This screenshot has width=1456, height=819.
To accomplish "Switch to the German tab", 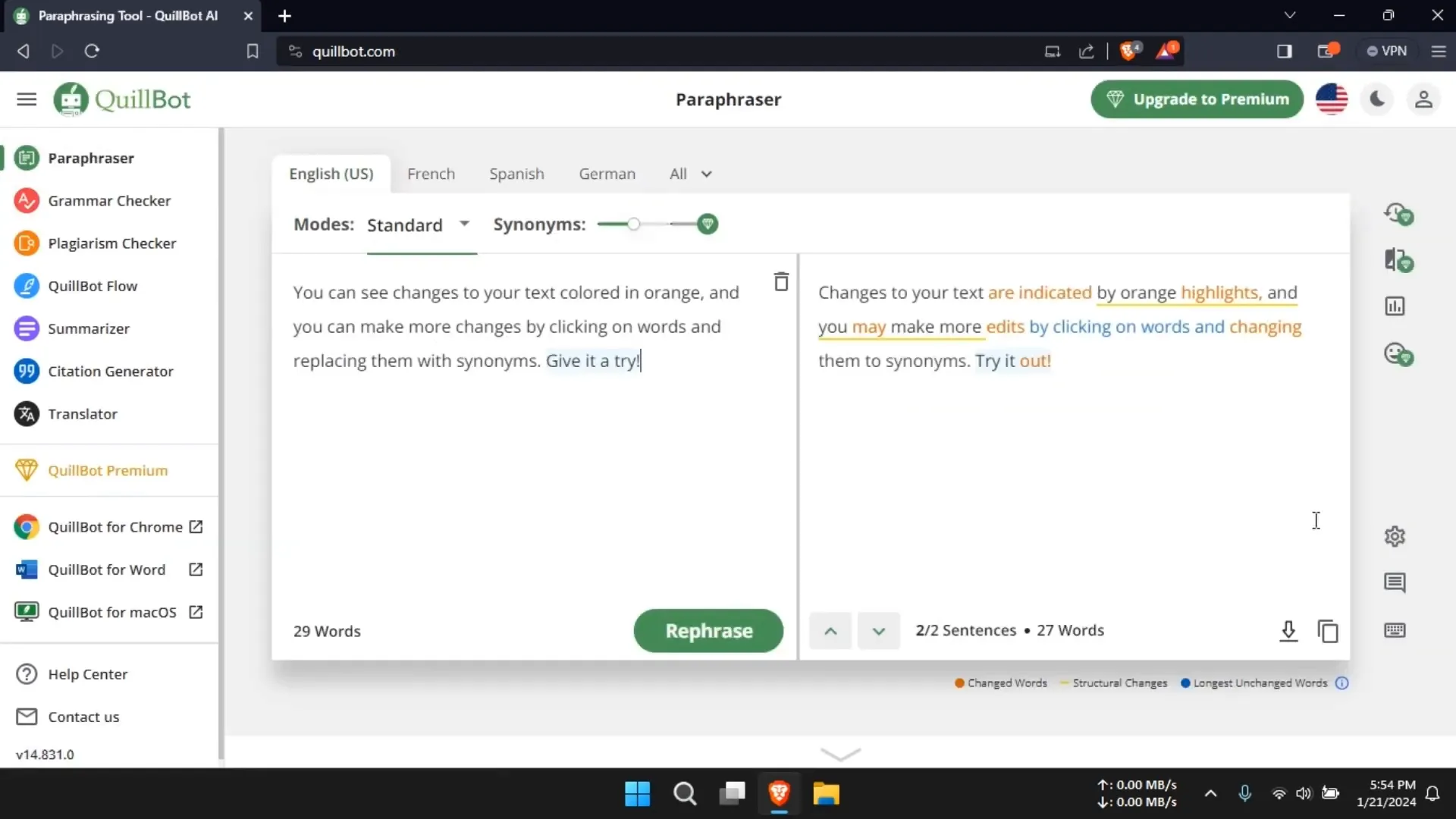I will tap(607, 174).
